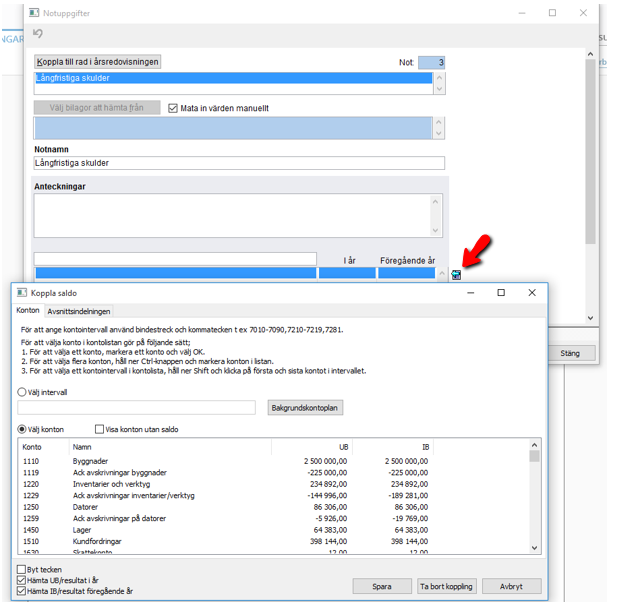Click the Not number field
The width and height of the screenshot is (618, 609).
point(431,62)
